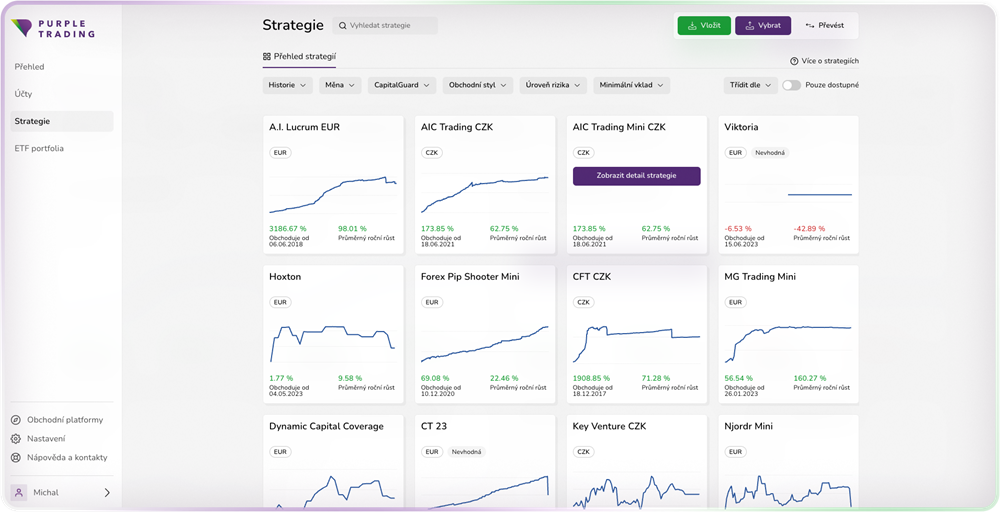This screenshot has width=1000, height=512.
Task: Open the Hoxton performance chart
Action: 333,343
